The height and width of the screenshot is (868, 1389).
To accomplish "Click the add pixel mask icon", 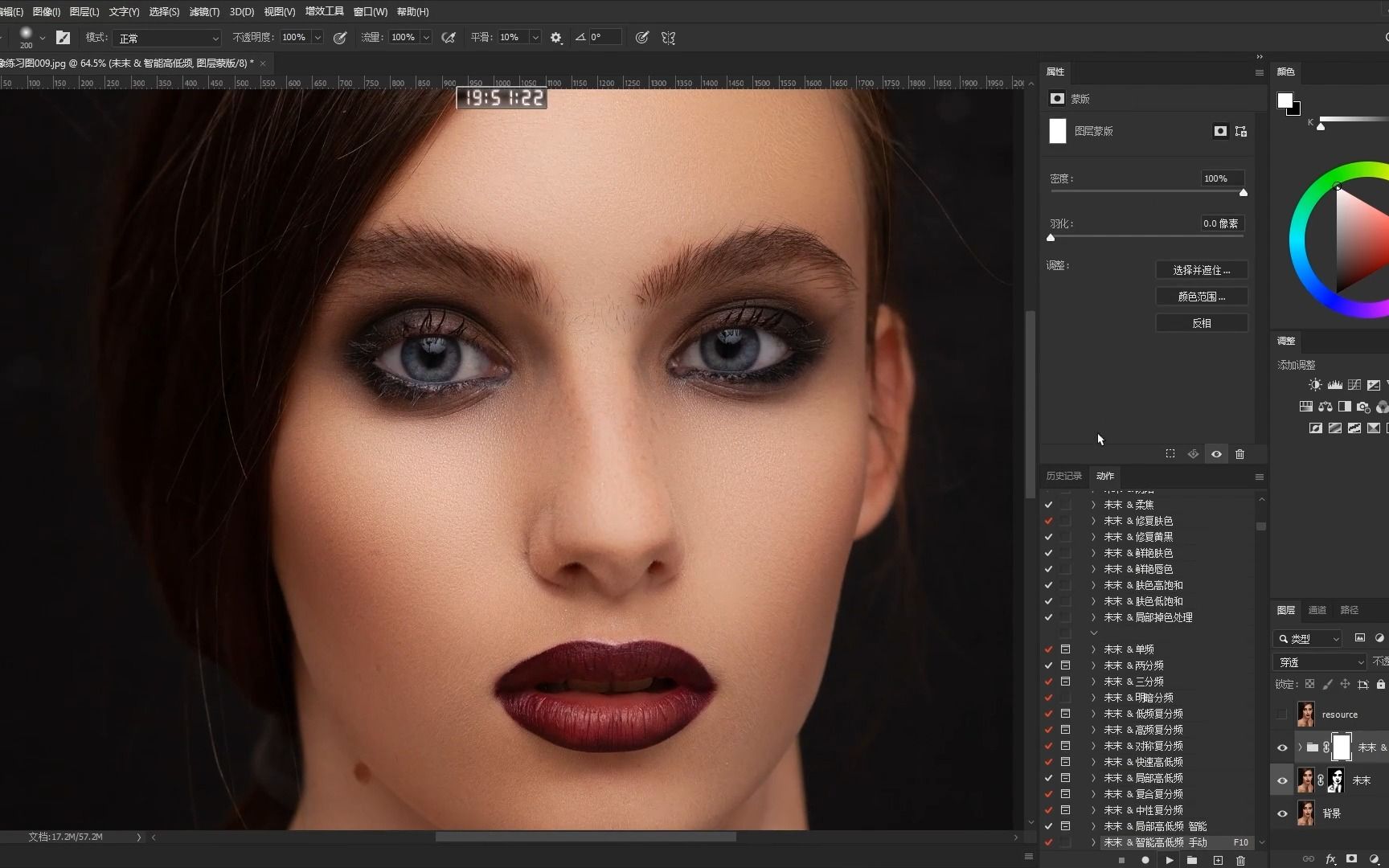I will (x=1220, y=131).
